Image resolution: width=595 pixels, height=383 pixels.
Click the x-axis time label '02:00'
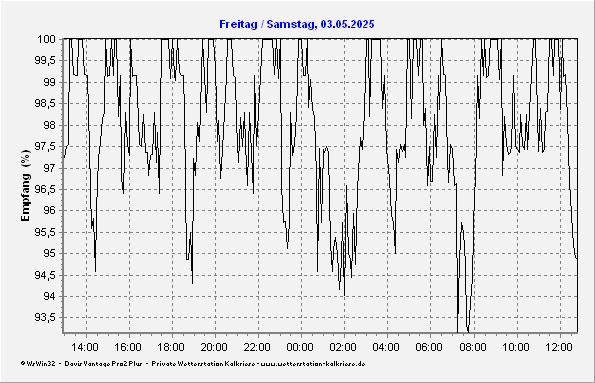343,347
